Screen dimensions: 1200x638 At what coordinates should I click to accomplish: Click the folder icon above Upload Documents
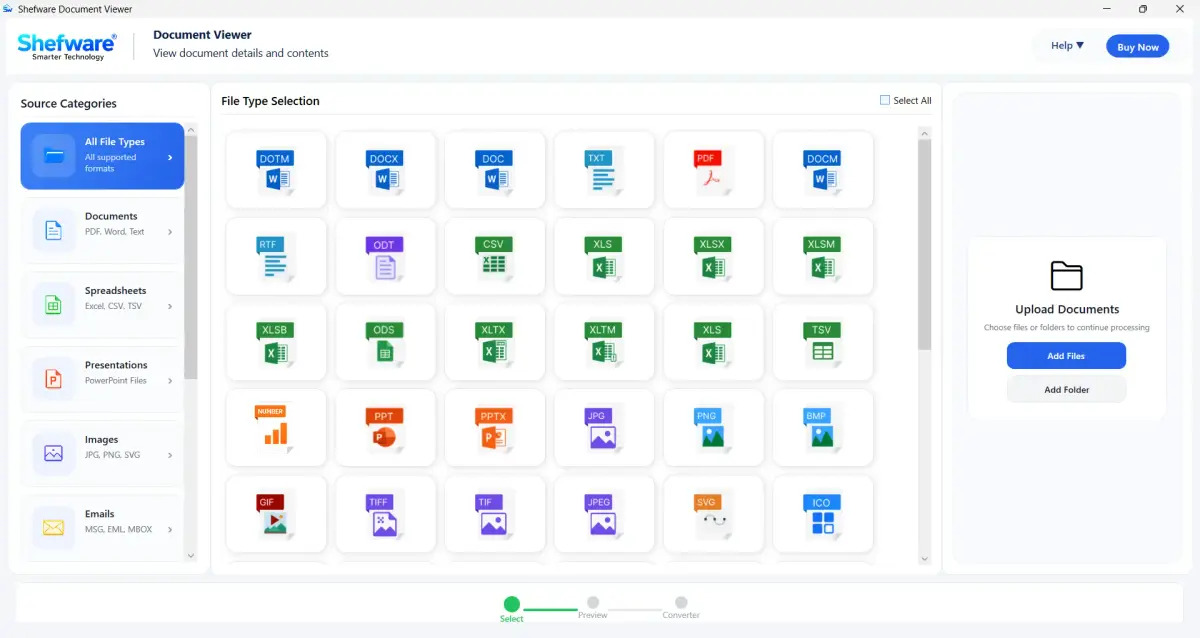pos(1067,276)
